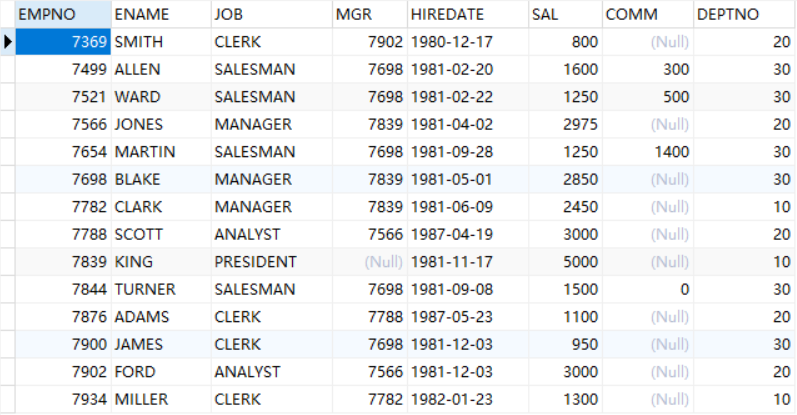Click the EMPNO column header
797x415 pixels.
[x=62, y=14]
